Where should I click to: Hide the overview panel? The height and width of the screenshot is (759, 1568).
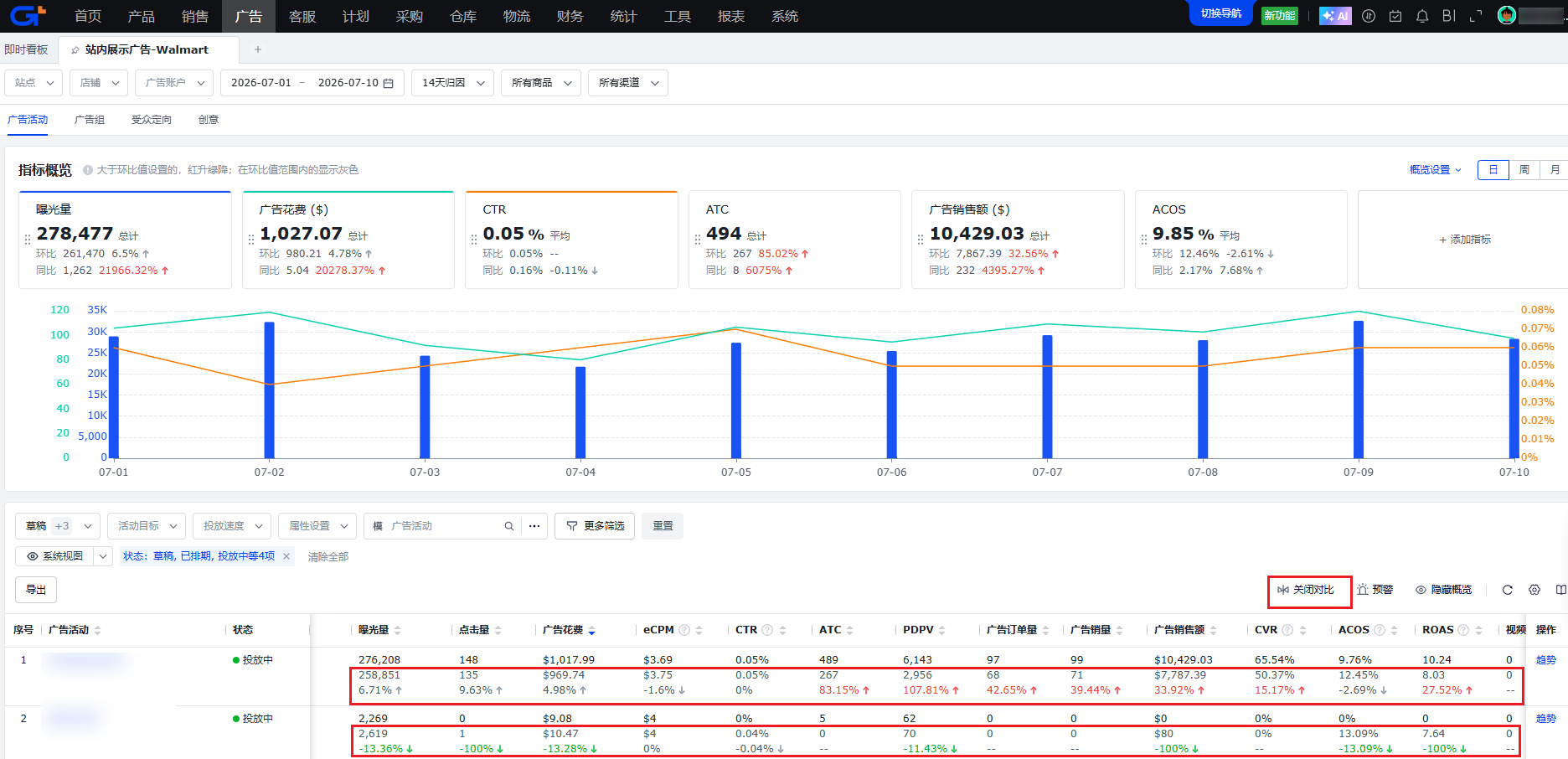pos(1444,590)
